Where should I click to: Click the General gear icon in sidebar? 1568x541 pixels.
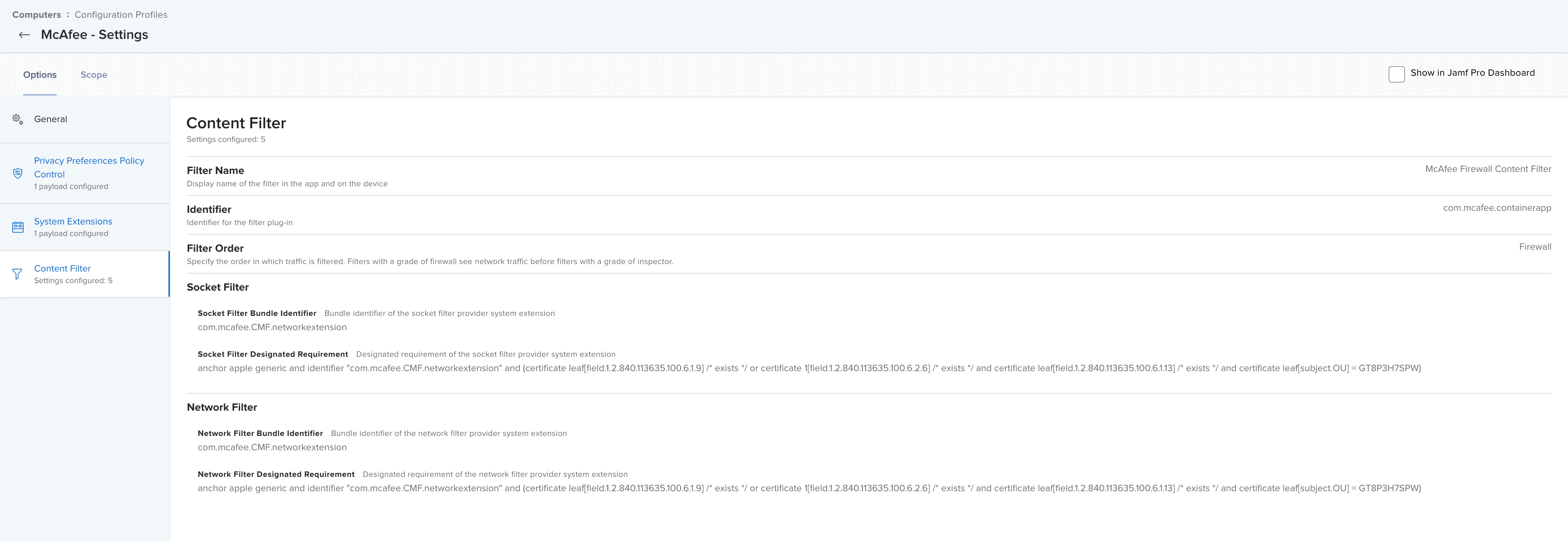pyautogui.click(x=18, y=119)
